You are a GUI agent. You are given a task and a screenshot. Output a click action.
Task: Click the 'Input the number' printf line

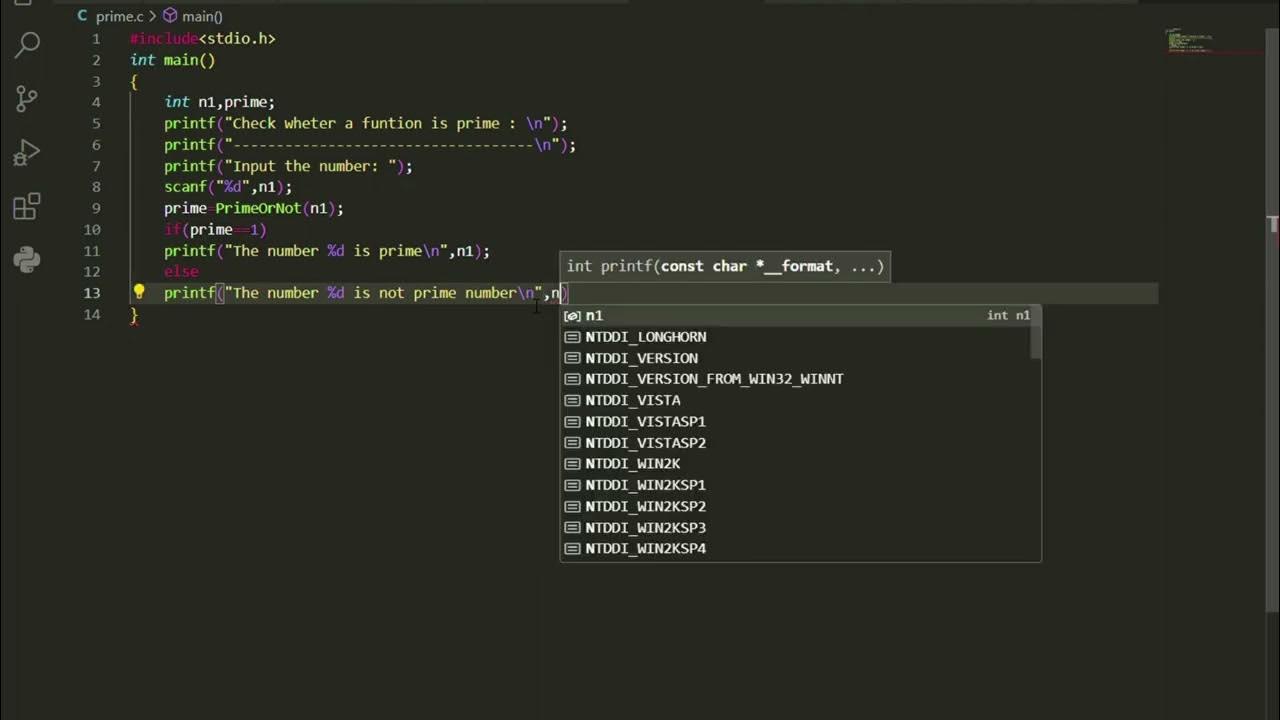[x=288, y=166]
